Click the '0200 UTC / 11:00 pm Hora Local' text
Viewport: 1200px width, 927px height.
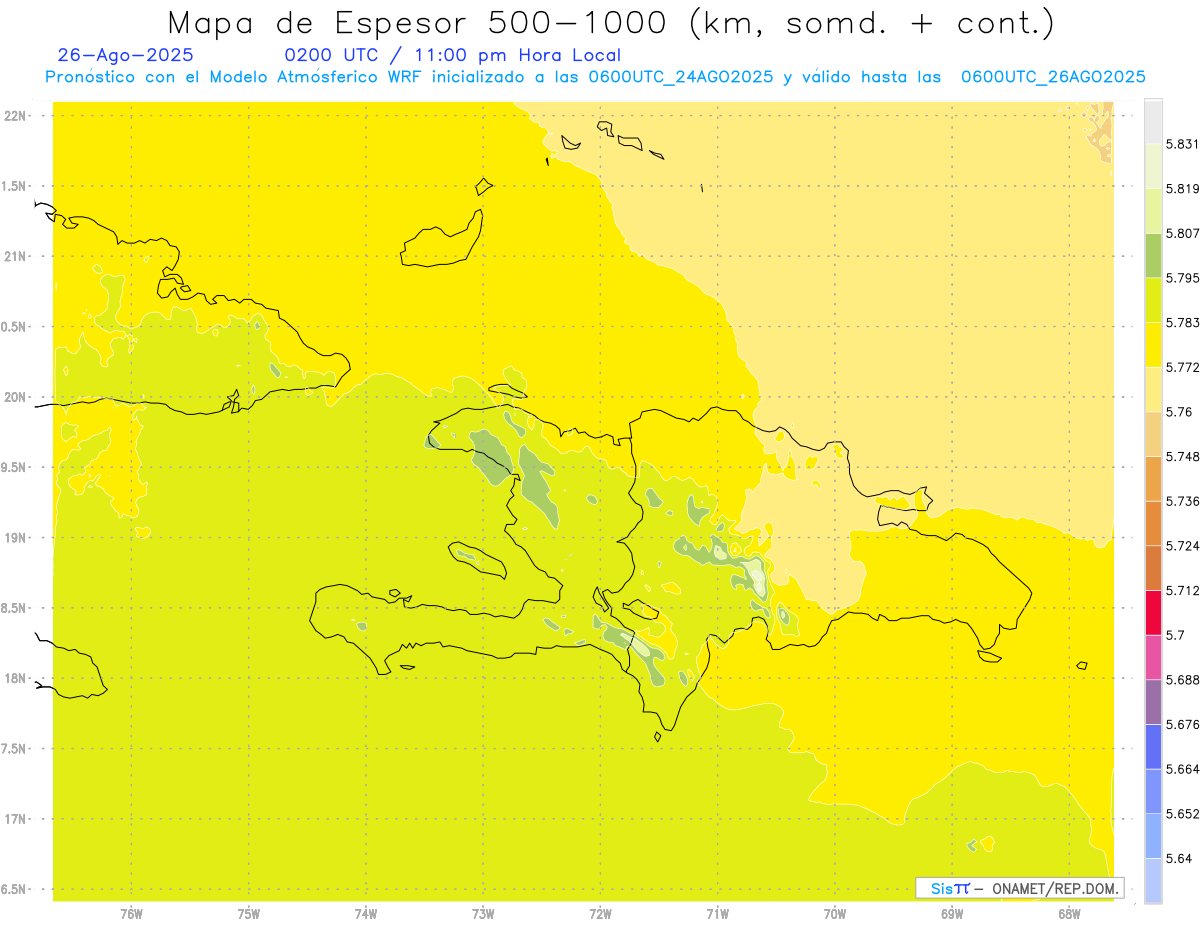[453, 56]
